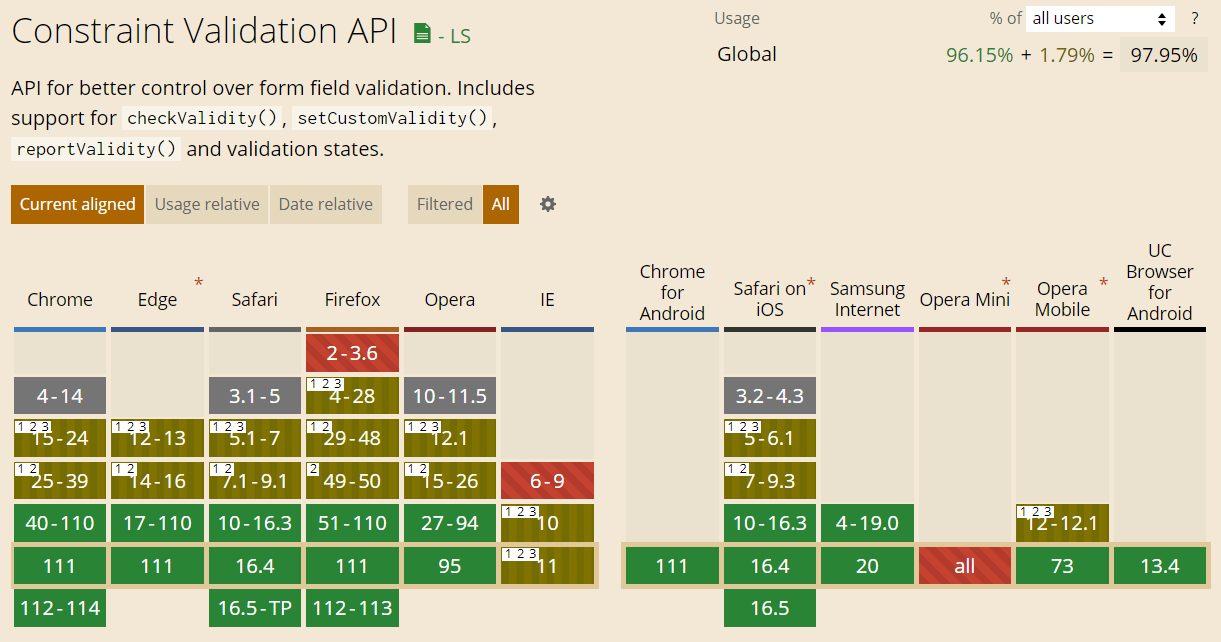This screenshot has width=1221, height=642.
Task: Select Opera 95 current version cell
Action: click(450, 566)
